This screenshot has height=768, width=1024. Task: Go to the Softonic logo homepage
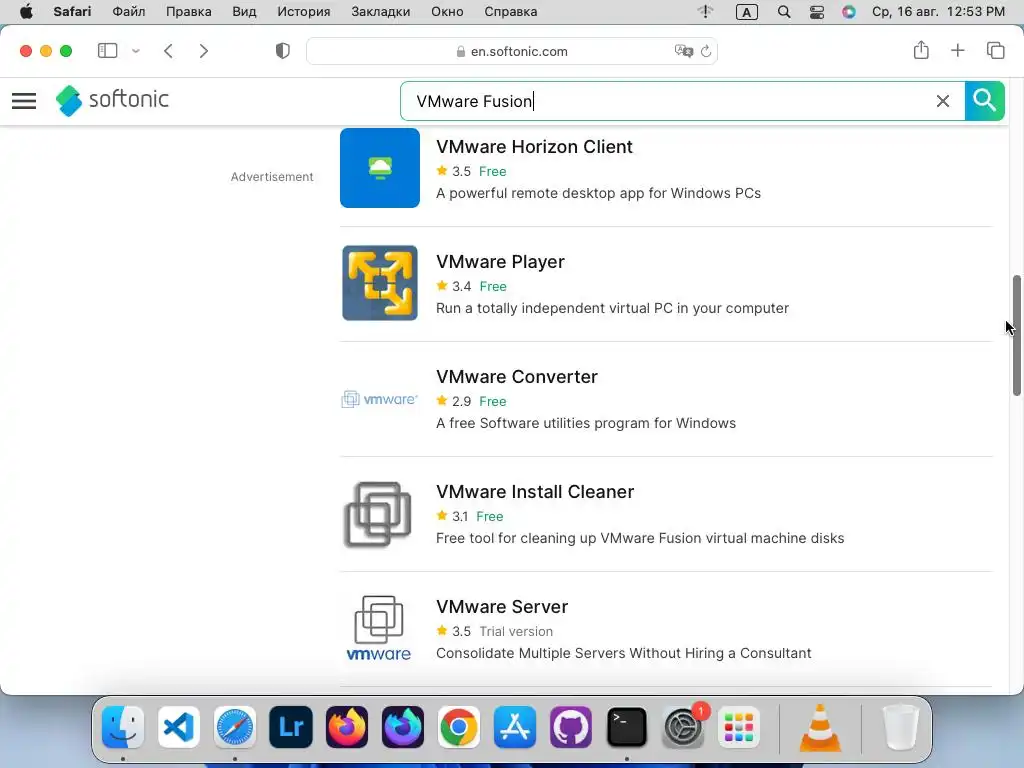(112, 100)
